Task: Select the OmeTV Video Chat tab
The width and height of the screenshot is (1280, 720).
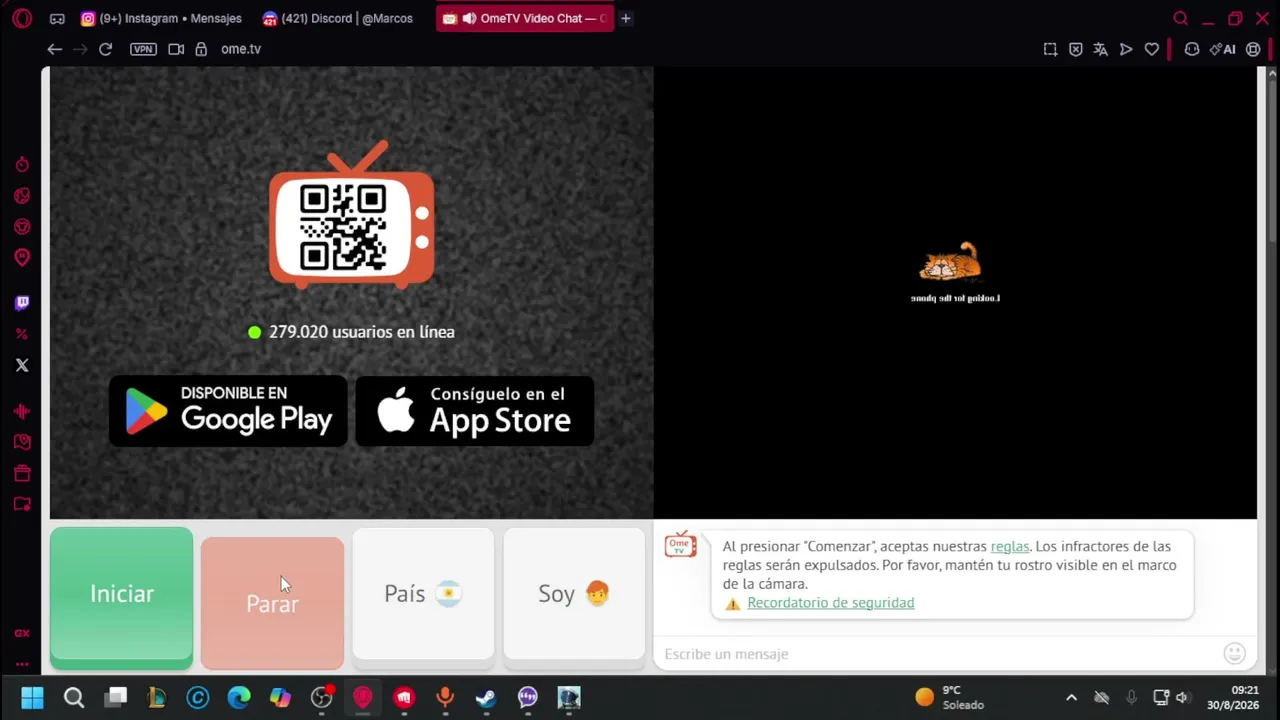Action: click(524, 18)
